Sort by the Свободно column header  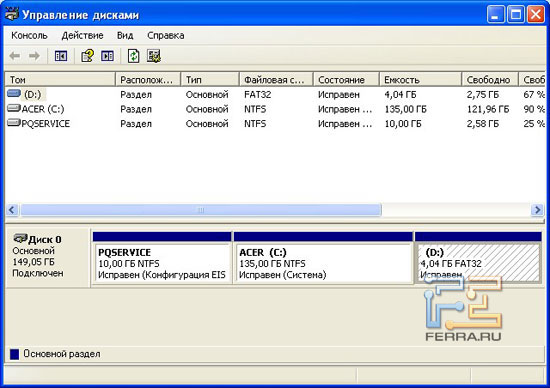[490, 80]
